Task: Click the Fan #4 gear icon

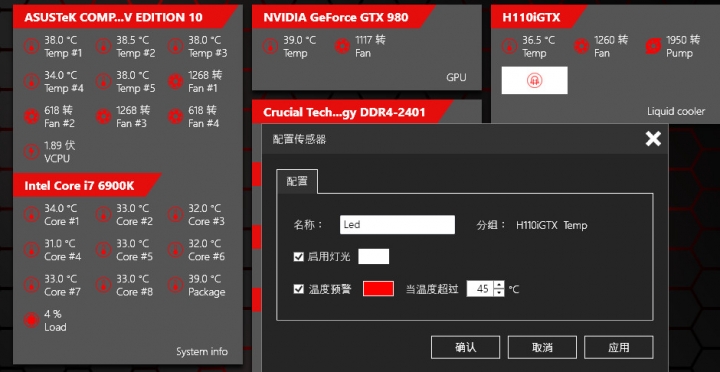Action: click(175, 116)
